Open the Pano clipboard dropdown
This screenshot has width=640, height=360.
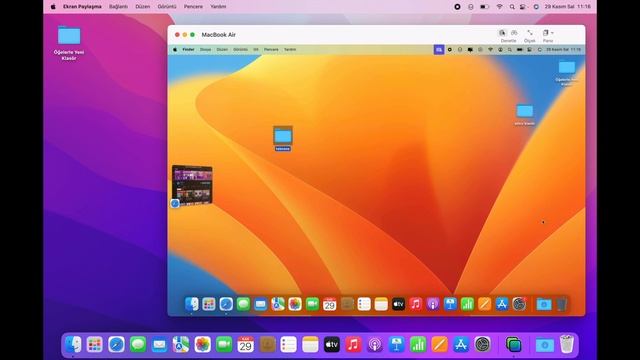548,35
